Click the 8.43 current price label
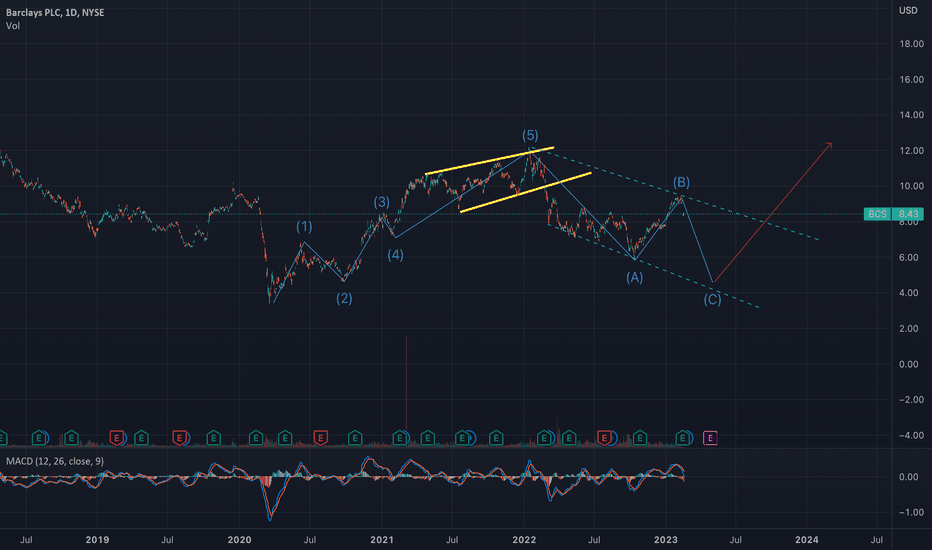The image size is (932, 550). 908,214
